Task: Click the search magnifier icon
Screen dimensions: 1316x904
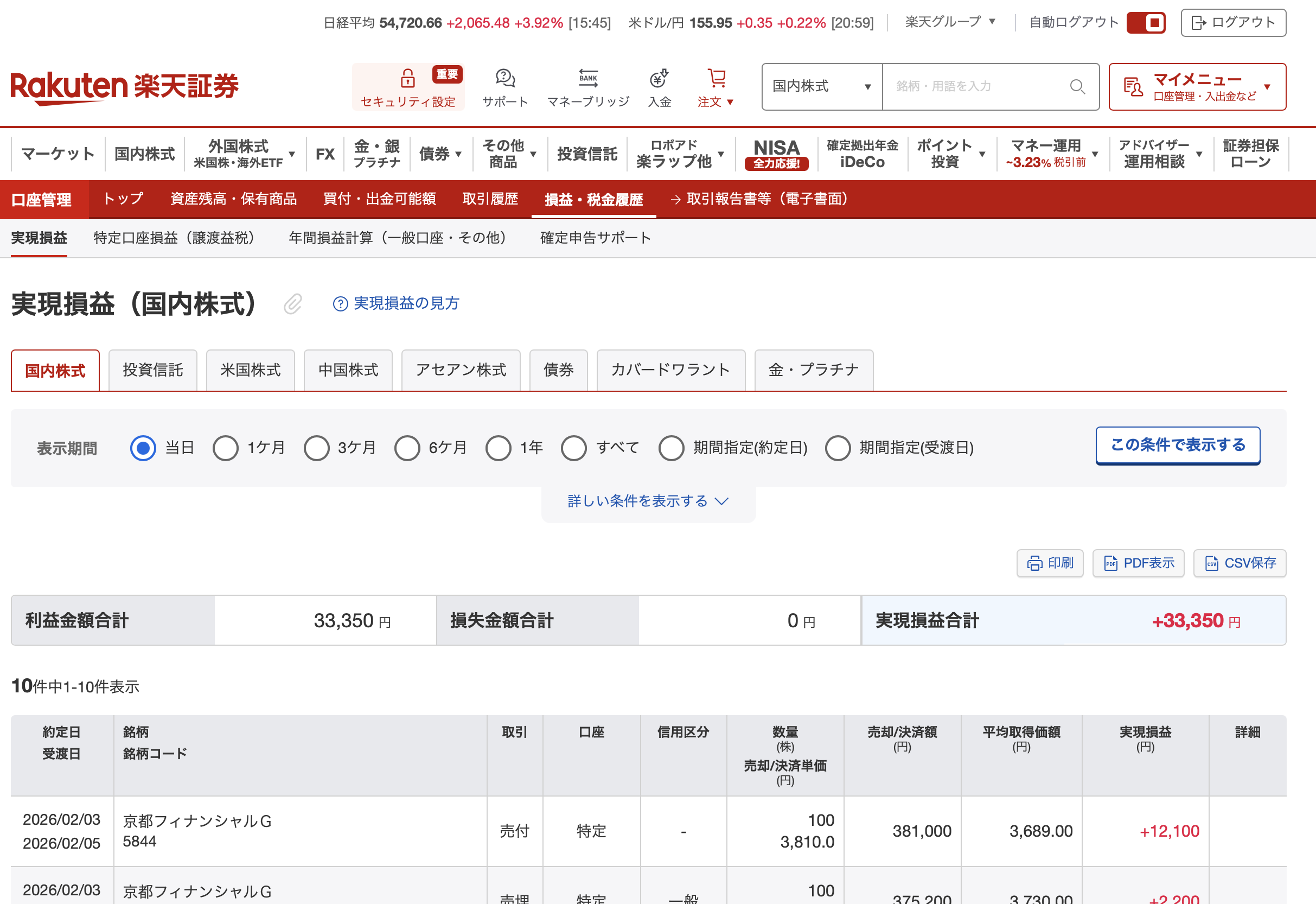Action: point(1077,87)
